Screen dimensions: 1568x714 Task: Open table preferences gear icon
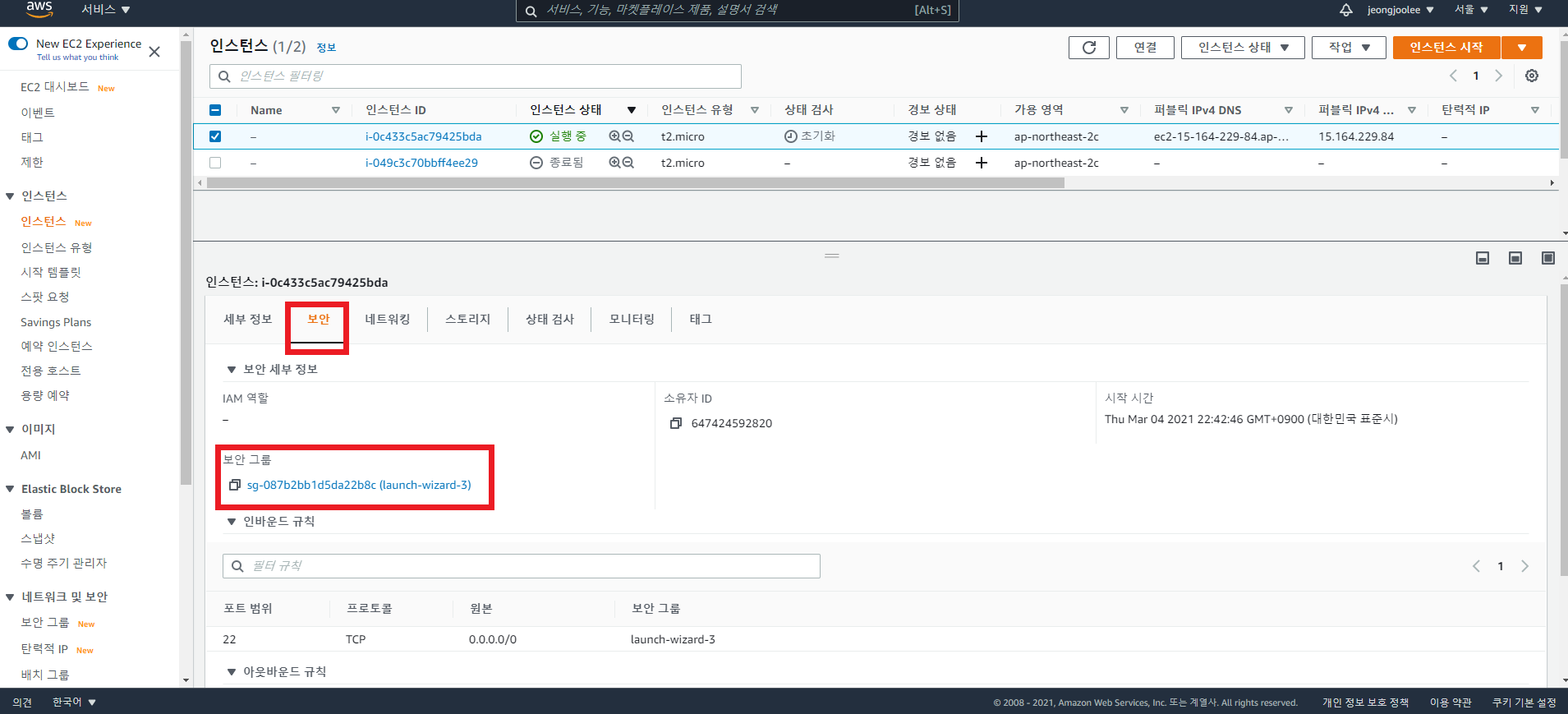coord(1532,76)
